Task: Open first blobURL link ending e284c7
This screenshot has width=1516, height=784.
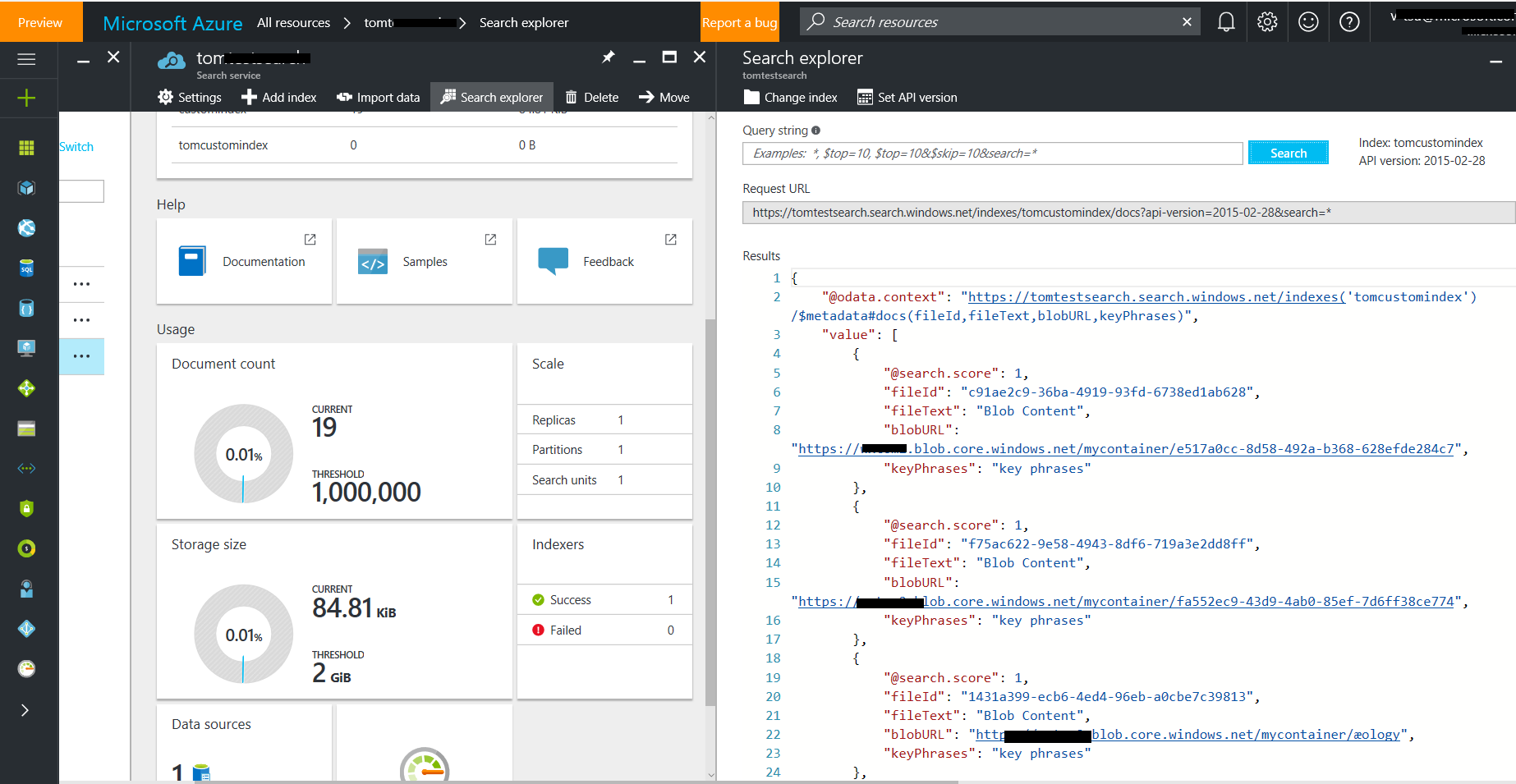Action: pyautogui.click(x=1126, y=449)
